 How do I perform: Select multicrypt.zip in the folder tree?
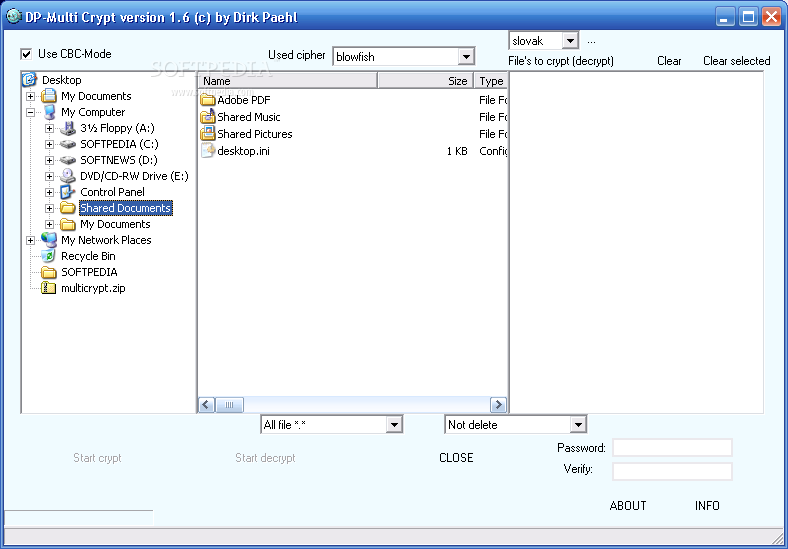[x=93, y=288]
